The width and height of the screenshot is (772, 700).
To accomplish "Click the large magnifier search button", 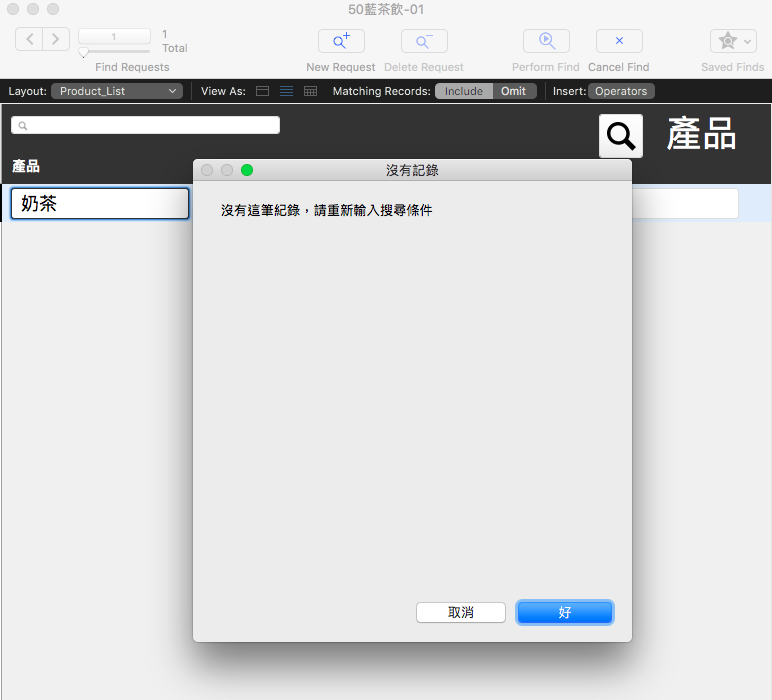I will (x=621, y=136).
